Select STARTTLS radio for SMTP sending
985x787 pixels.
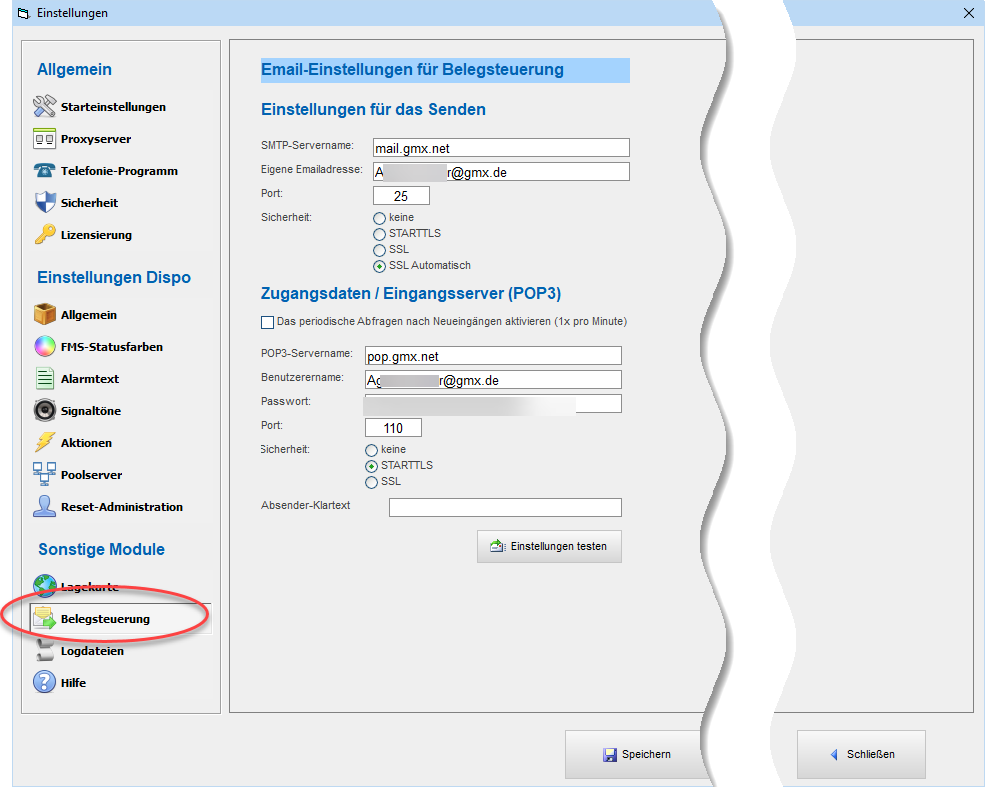point(379,234)
